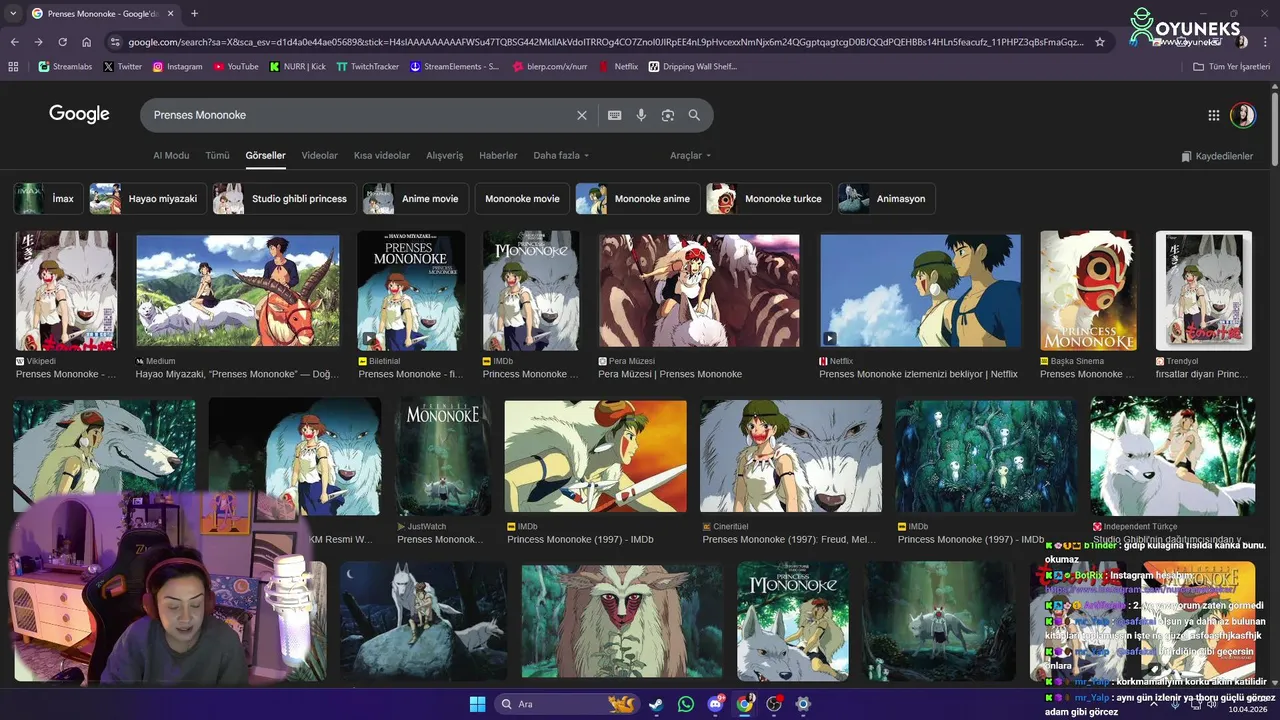Open the Pera Müzesi image result
Viewport: 1280px width, 720px height.
point(699,290)
